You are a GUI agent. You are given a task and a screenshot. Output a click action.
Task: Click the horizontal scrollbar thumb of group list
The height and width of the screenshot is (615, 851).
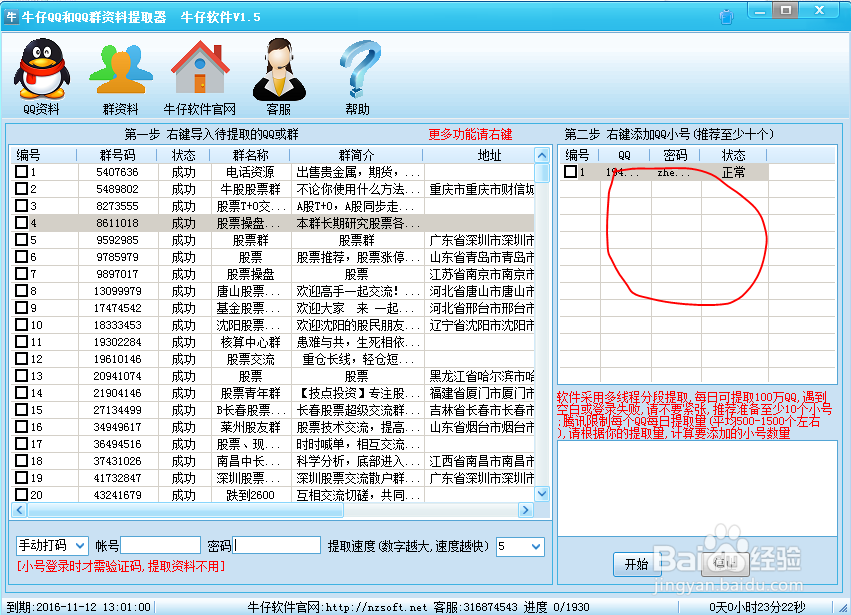pyautogui.click(x=185, y=510)
